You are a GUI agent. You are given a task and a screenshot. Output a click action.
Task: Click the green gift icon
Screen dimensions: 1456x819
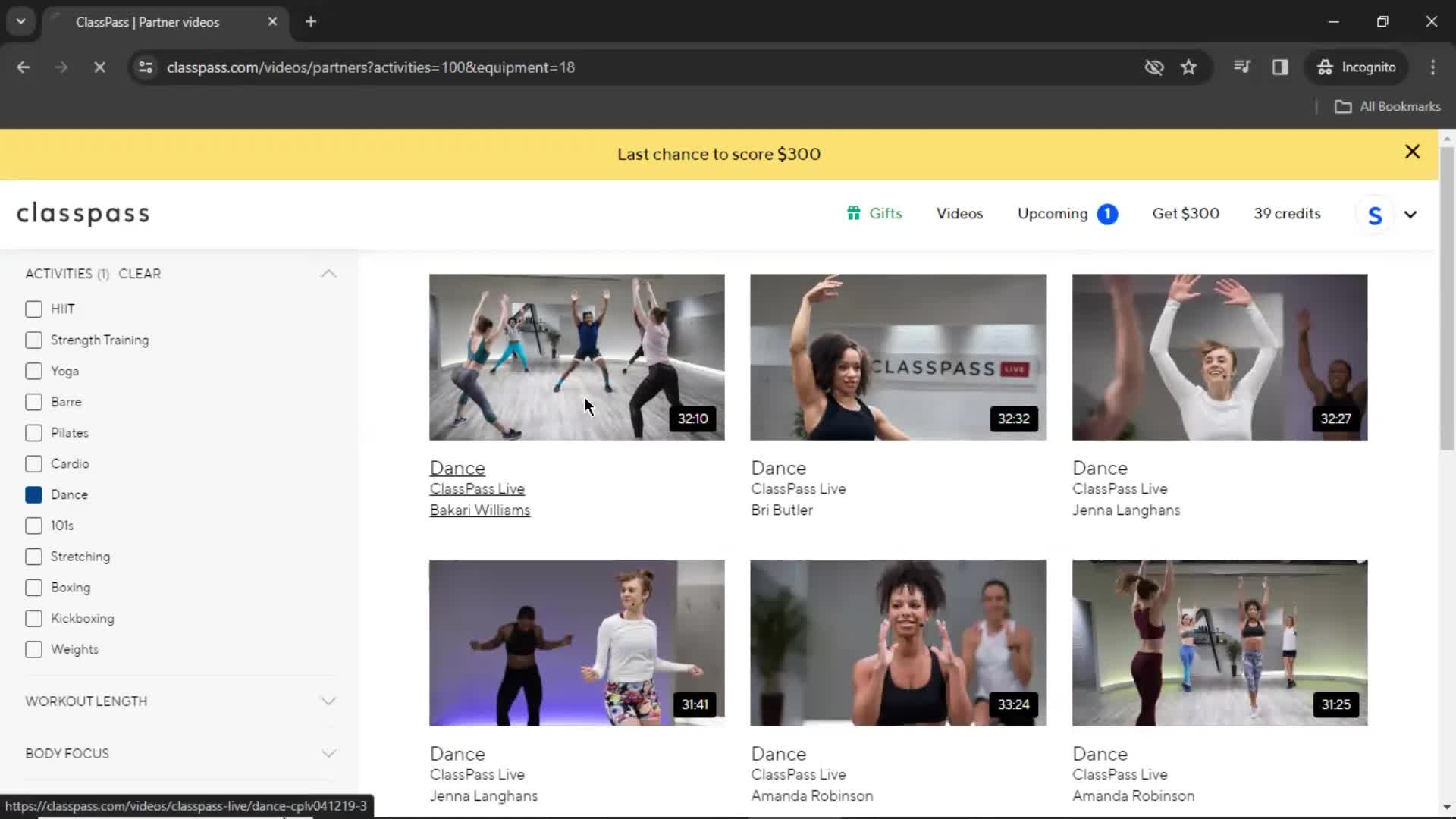pos(854,213)
